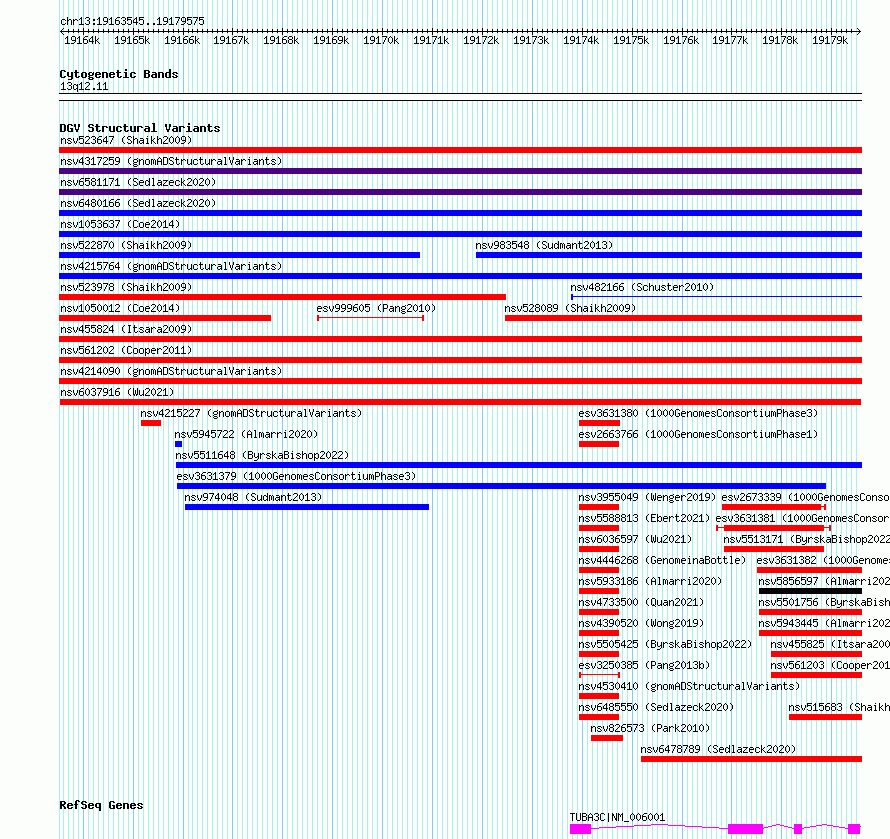Open the nsv4733500 (Quan2021) variant

coord(641,602)
